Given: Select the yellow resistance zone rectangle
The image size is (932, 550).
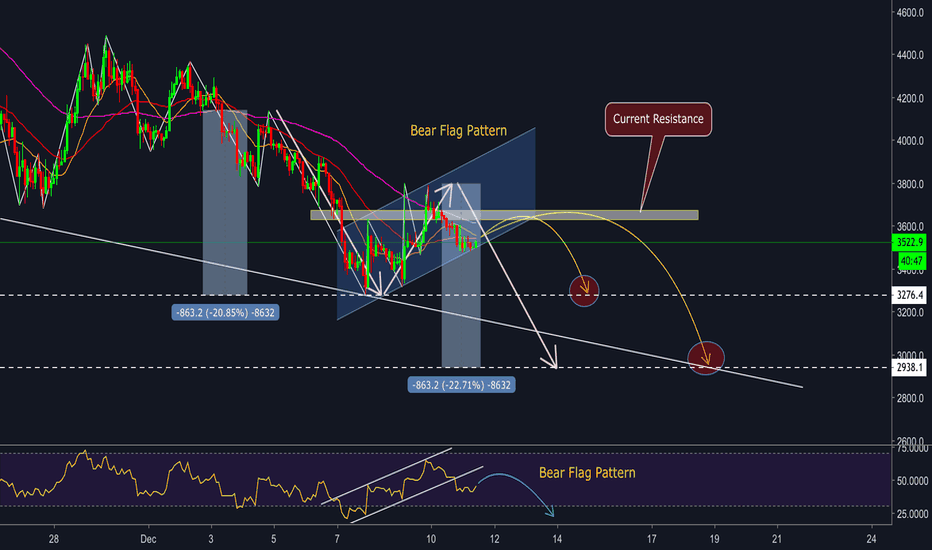Looking at the screenshot, I should pos(504,215).
